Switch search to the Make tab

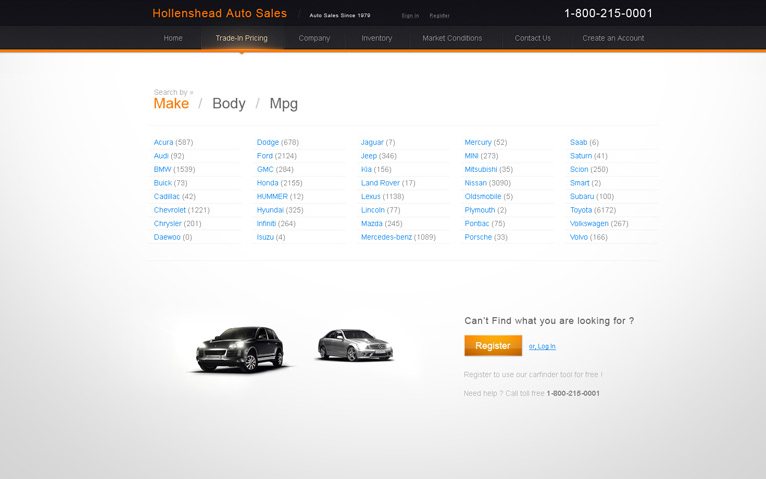tap(171, 104)
